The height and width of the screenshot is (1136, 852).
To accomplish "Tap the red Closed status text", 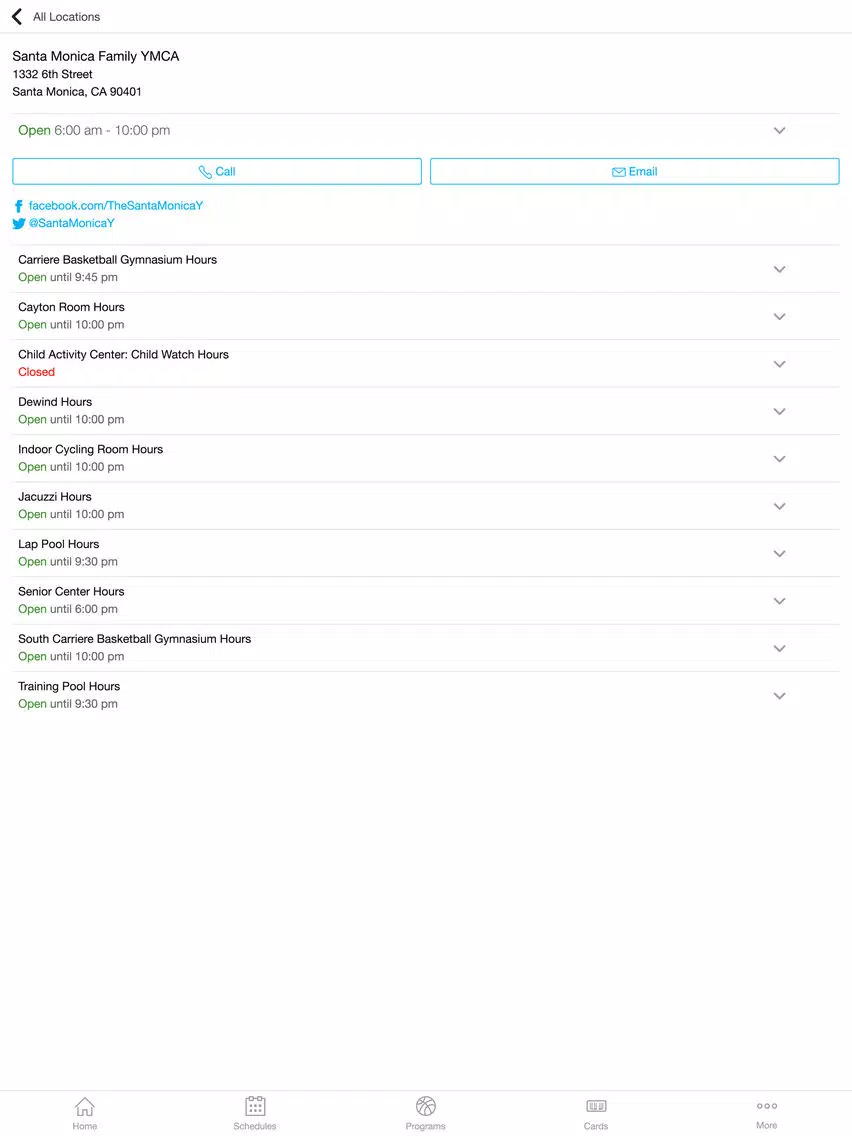I will (x=36, y=372).
